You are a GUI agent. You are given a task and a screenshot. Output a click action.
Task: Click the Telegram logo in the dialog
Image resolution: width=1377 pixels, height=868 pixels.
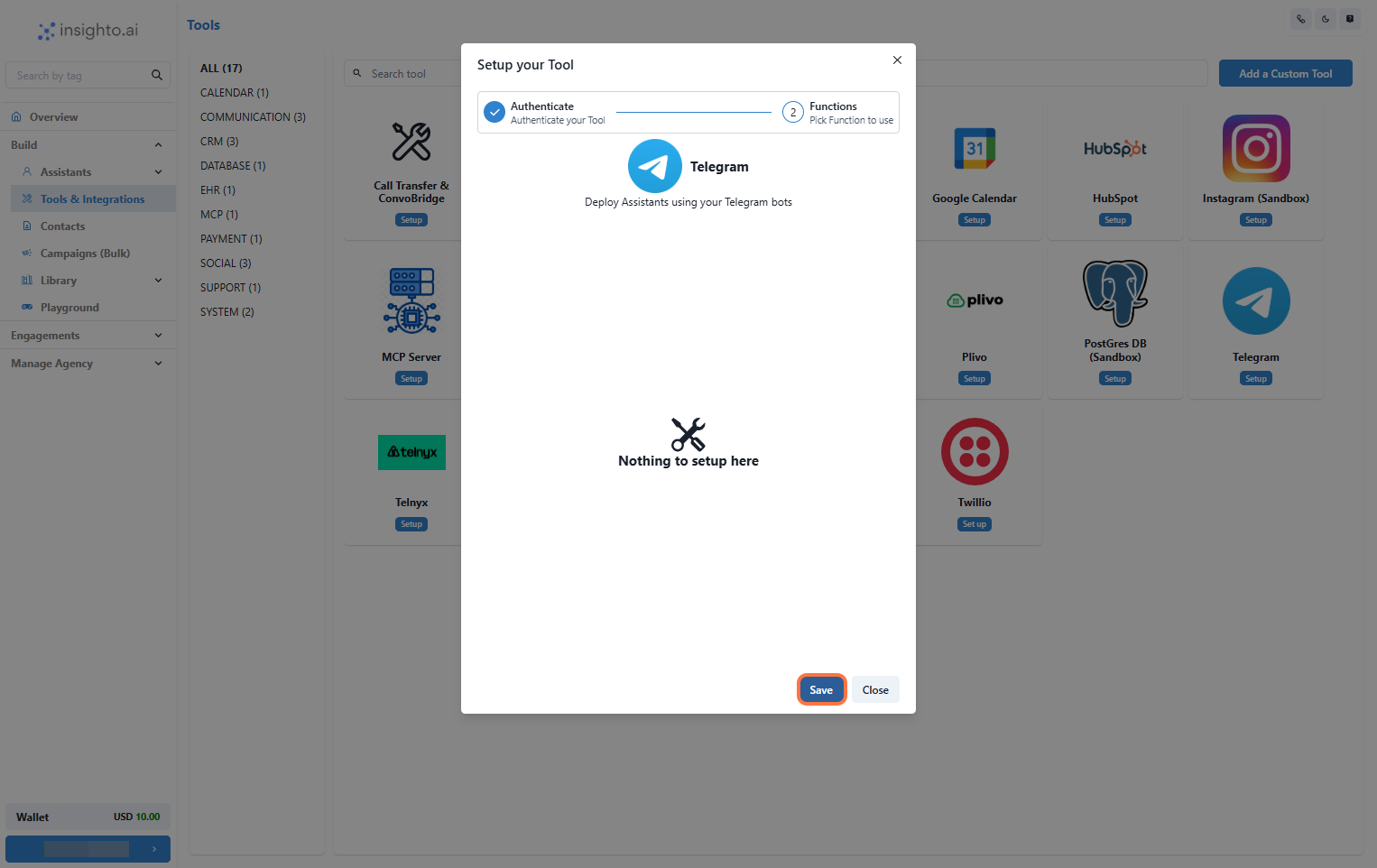[x=655, y=166]
